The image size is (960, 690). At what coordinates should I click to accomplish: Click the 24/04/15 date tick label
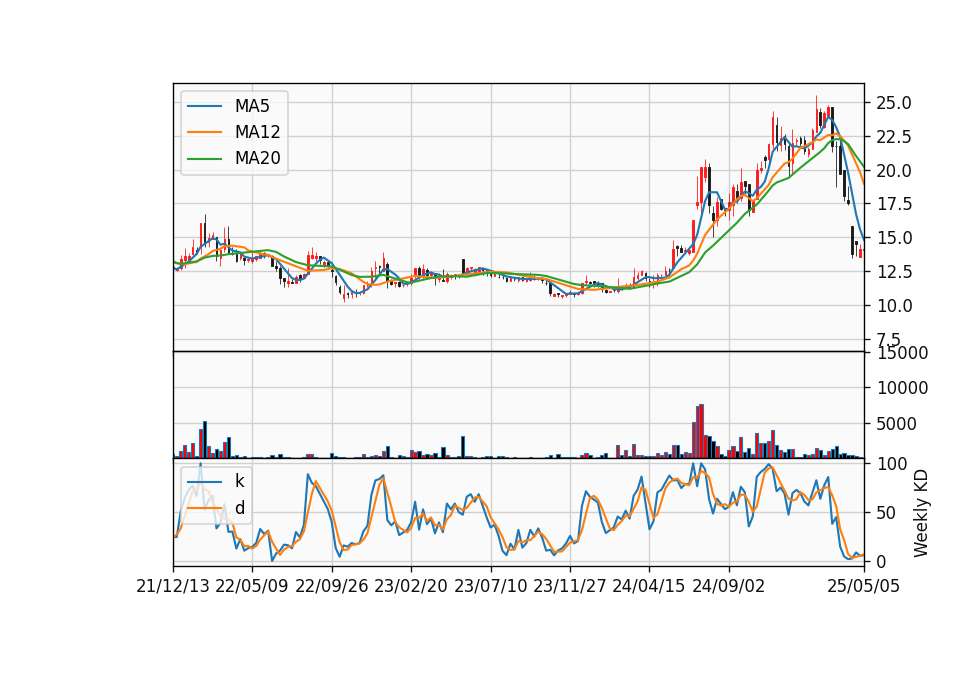pyautogui.click(x=649, y=586)
